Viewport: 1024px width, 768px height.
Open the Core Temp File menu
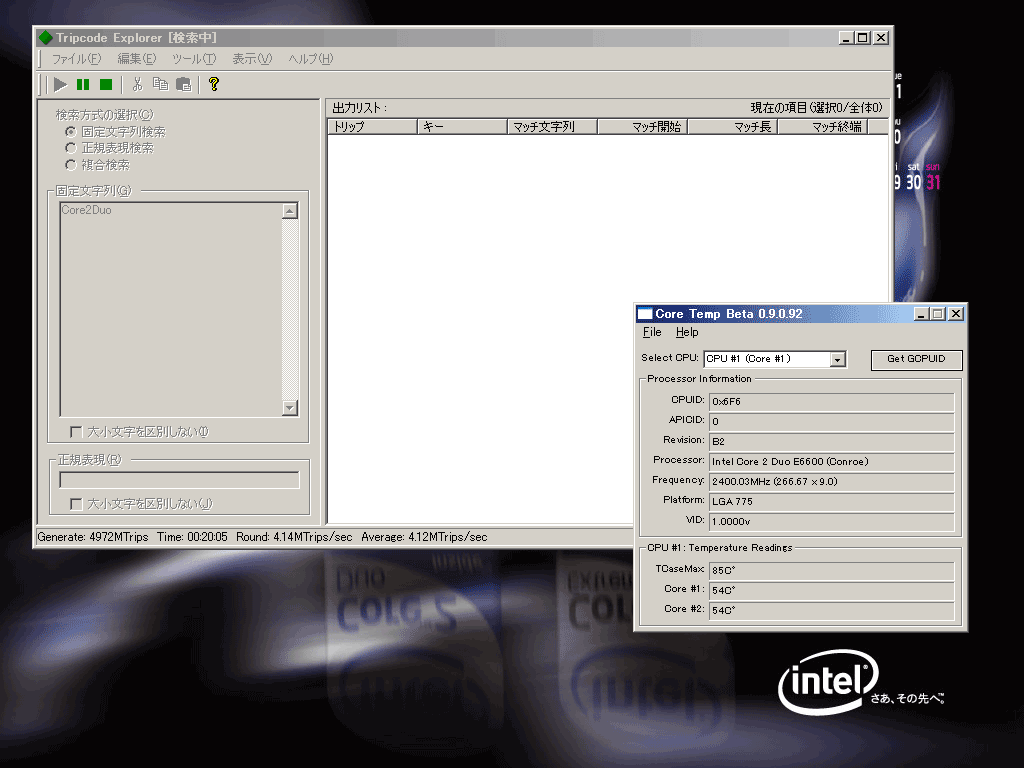[x=652, y=332]
